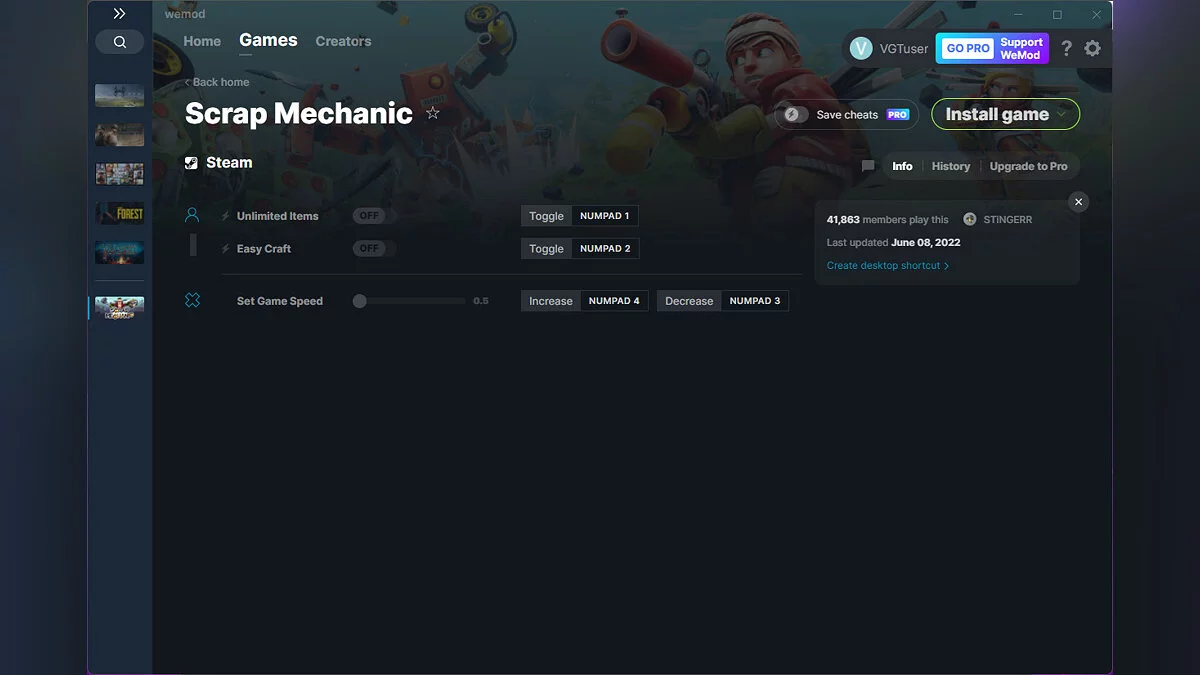Open the search in the left sidebar
Screen dimensions: 1200x675
119,41
